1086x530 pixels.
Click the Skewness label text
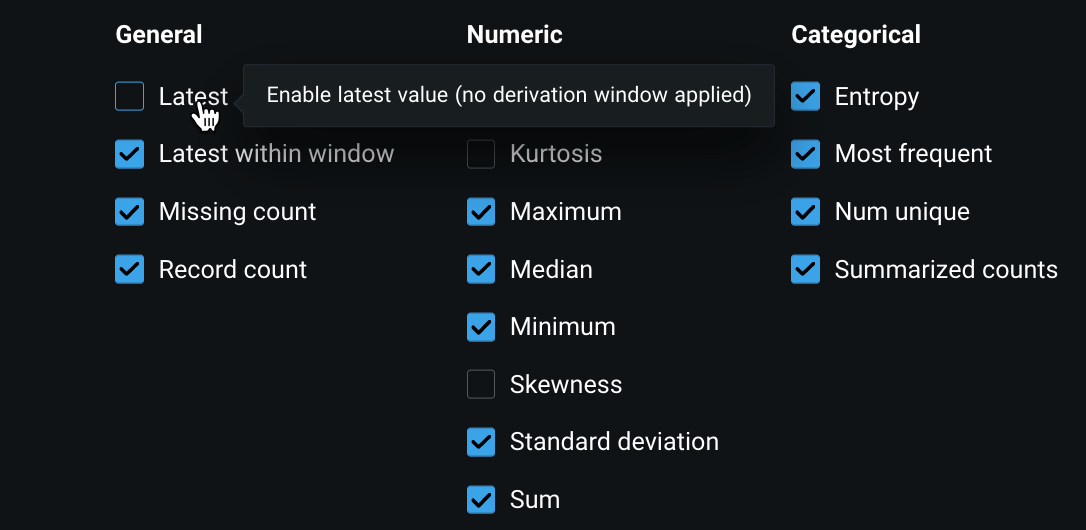[566, 385]
